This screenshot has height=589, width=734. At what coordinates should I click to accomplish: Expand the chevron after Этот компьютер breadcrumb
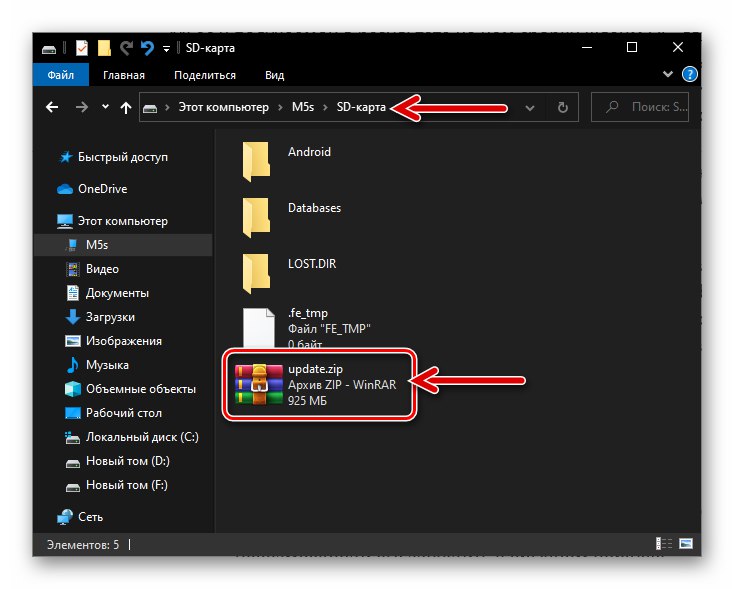pos(280,108)
